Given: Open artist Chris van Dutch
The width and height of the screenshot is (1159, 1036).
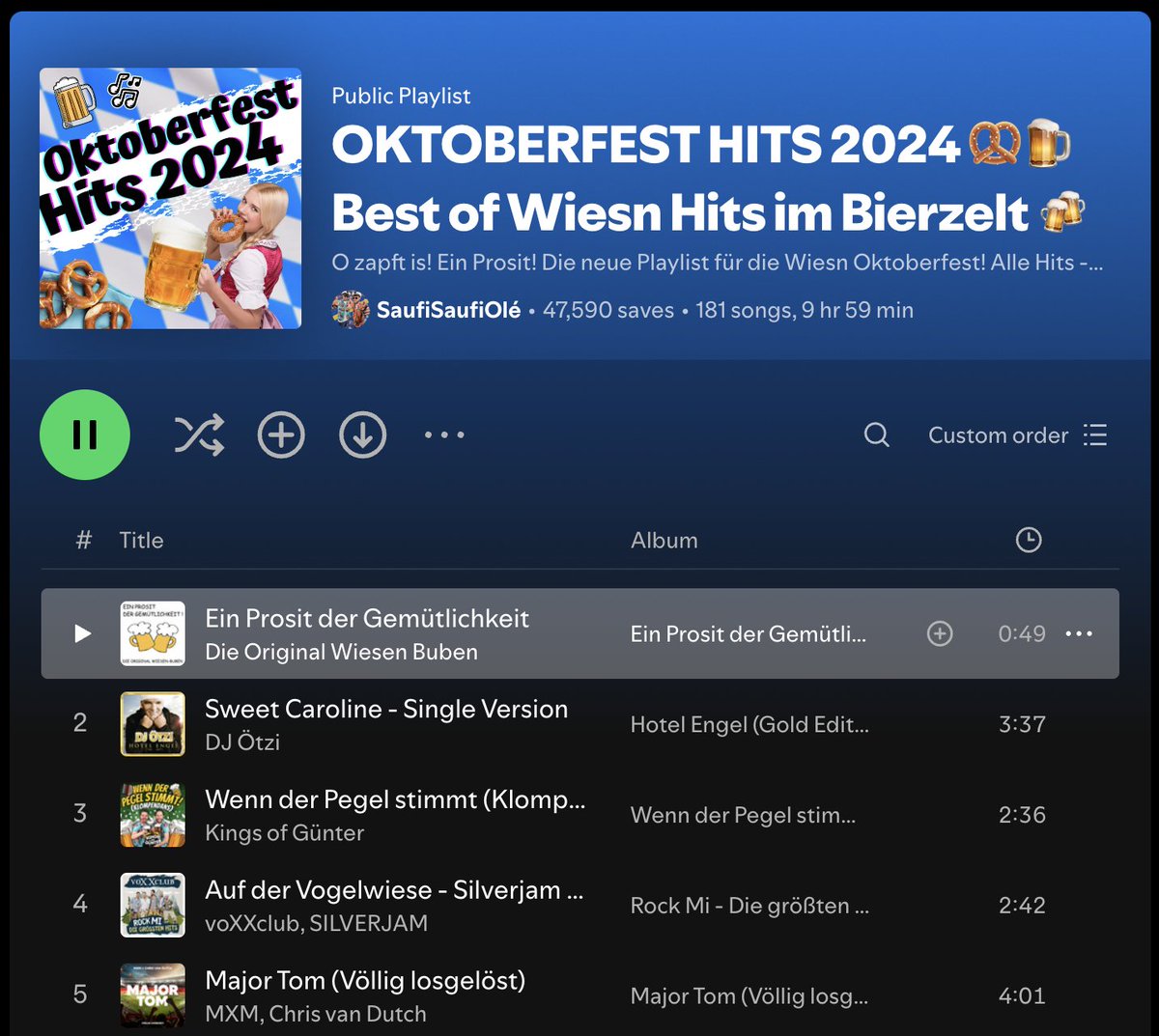Looking at the screenshot, I should point(348,1014).
